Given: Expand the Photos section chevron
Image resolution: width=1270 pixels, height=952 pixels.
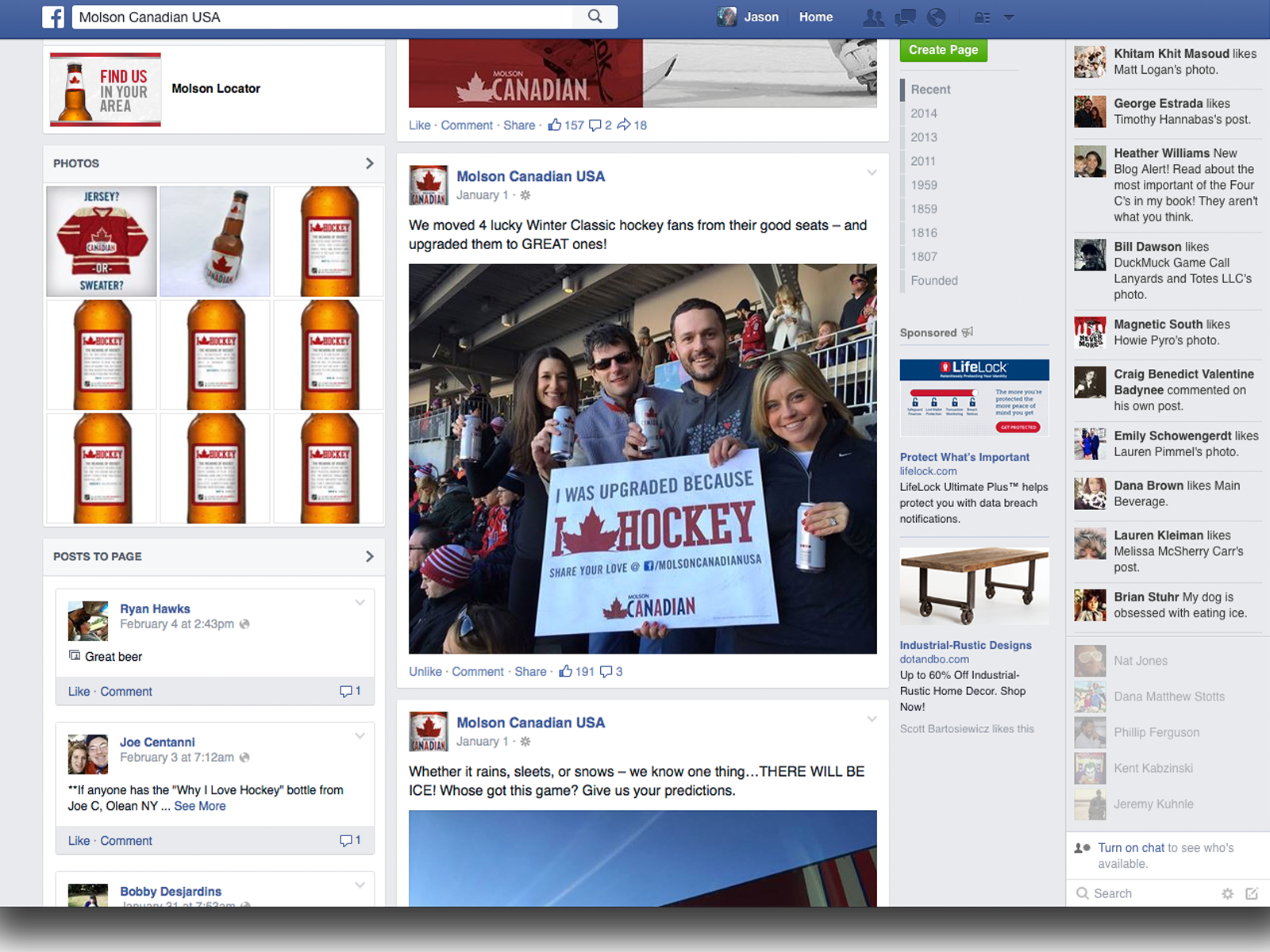Looking at the screenshot, I should [369, 163].
